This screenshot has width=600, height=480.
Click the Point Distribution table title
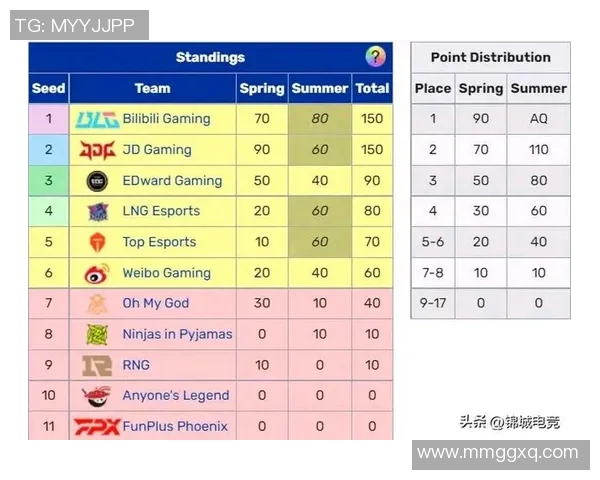[x=490, y=57]
